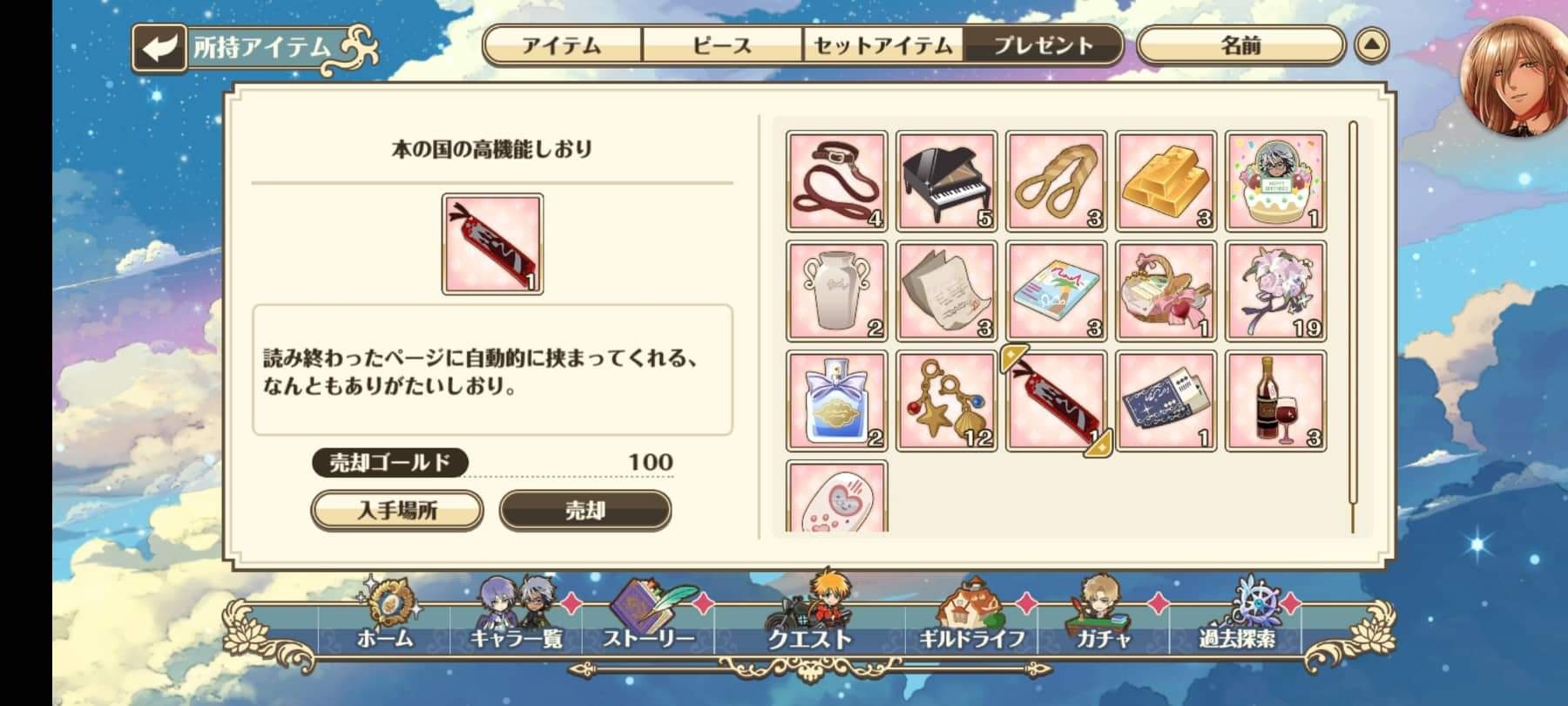Click the 入手場所 button
Viewport: 1568px width, 706px height.
[397, 510]
